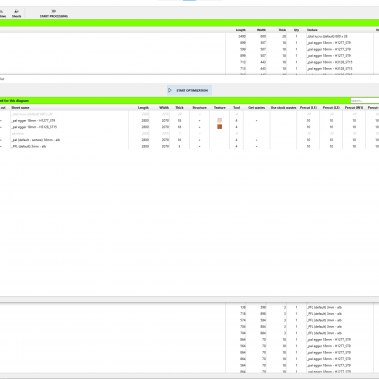Click the Width header in the sheet table
The width and height of the screenshot is (379, 379).
[x=164, y=108]
